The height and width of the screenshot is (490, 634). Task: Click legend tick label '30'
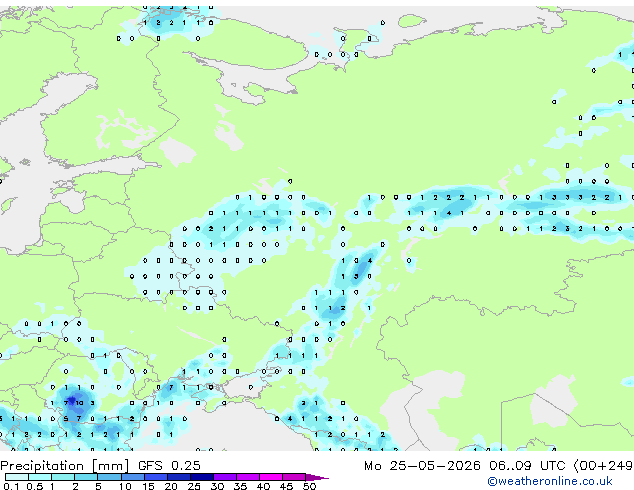point(217,486)
